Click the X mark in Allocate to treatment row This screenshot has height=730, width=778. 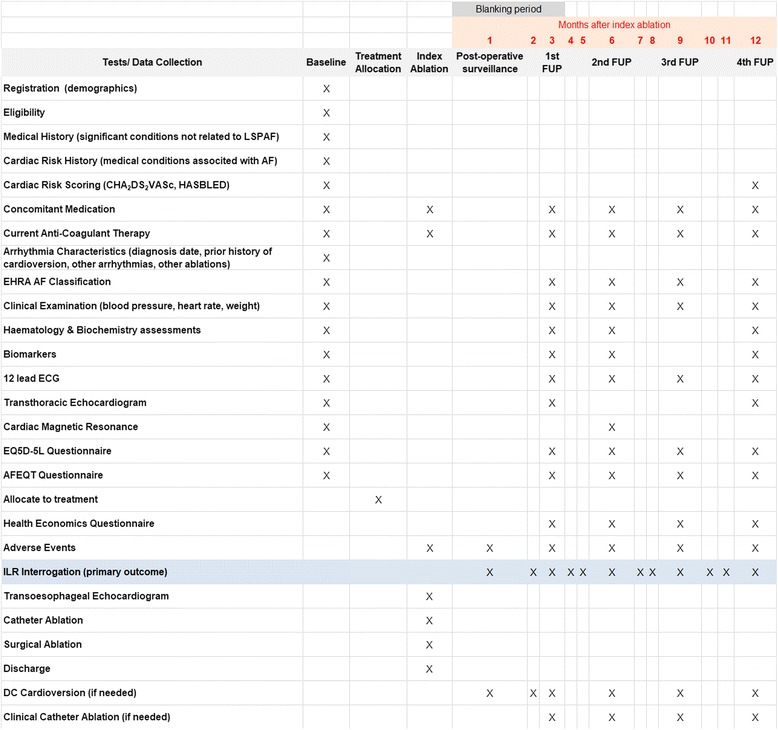point(378,499)
